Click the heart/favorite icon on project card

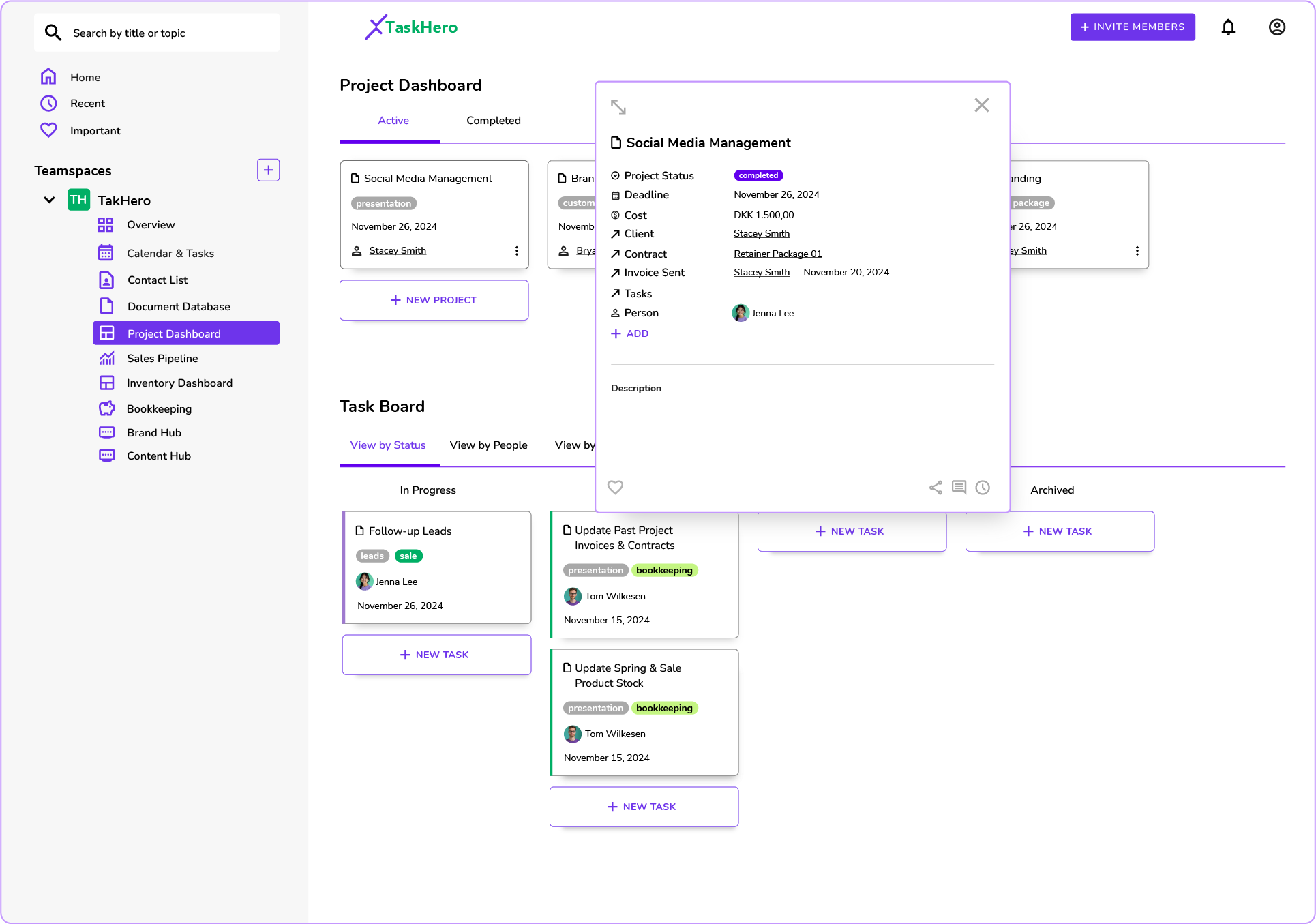[x=616, y=488]
